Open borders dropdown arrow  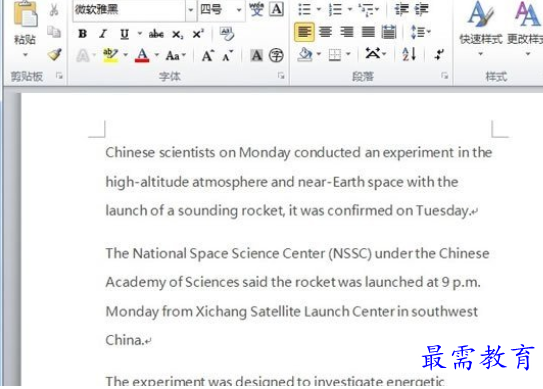click(348, 54)
